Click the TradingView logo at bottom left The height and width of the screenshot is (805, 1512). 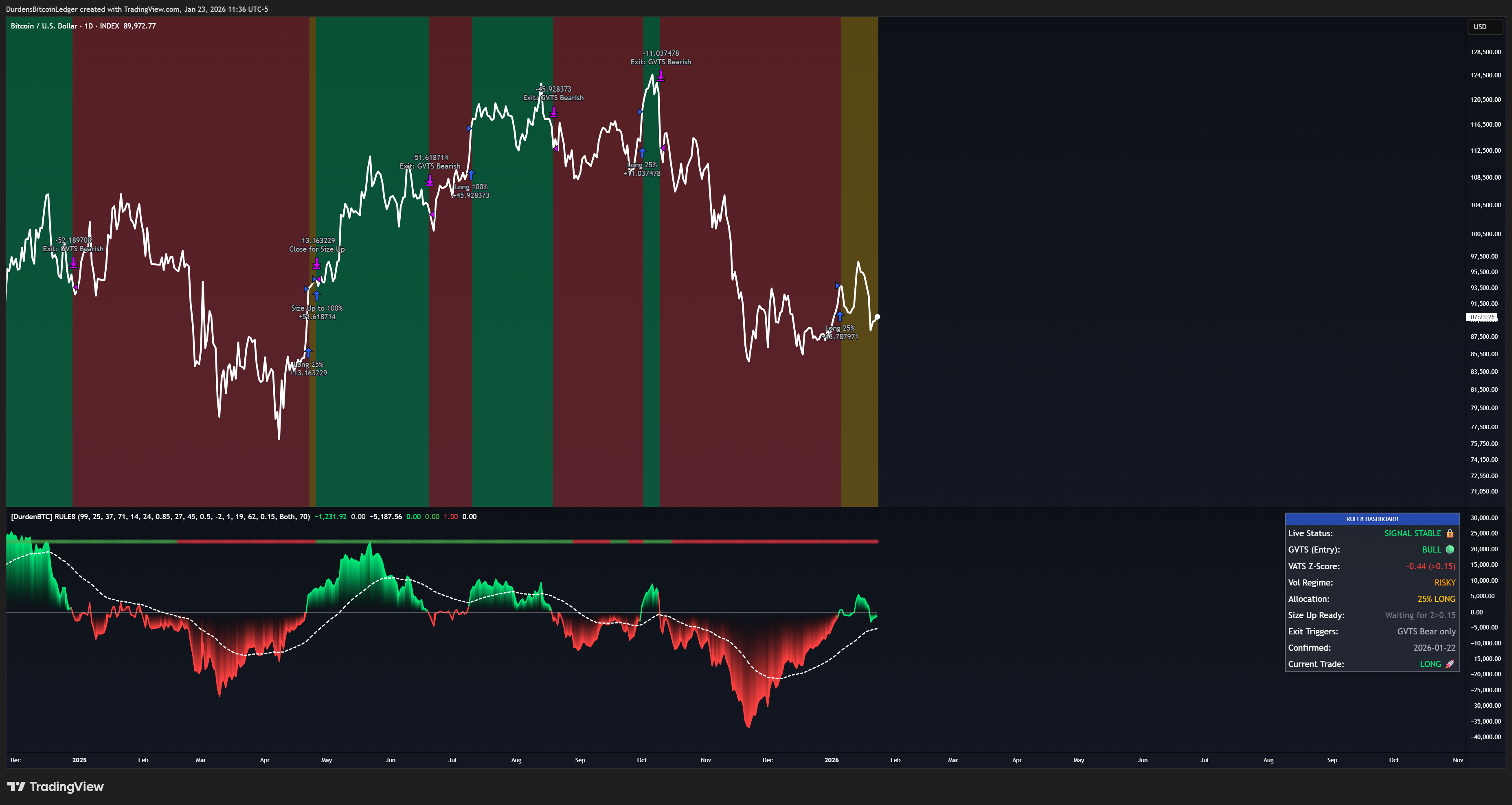[55, 786]
